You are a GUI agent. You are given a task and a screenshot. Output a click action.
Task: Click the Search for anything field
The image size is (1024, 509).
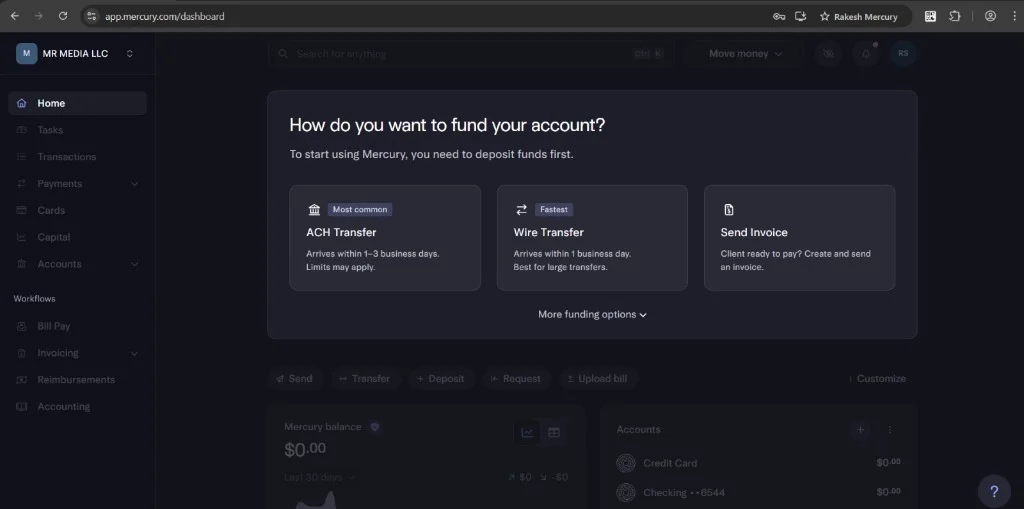click(471, 54)
